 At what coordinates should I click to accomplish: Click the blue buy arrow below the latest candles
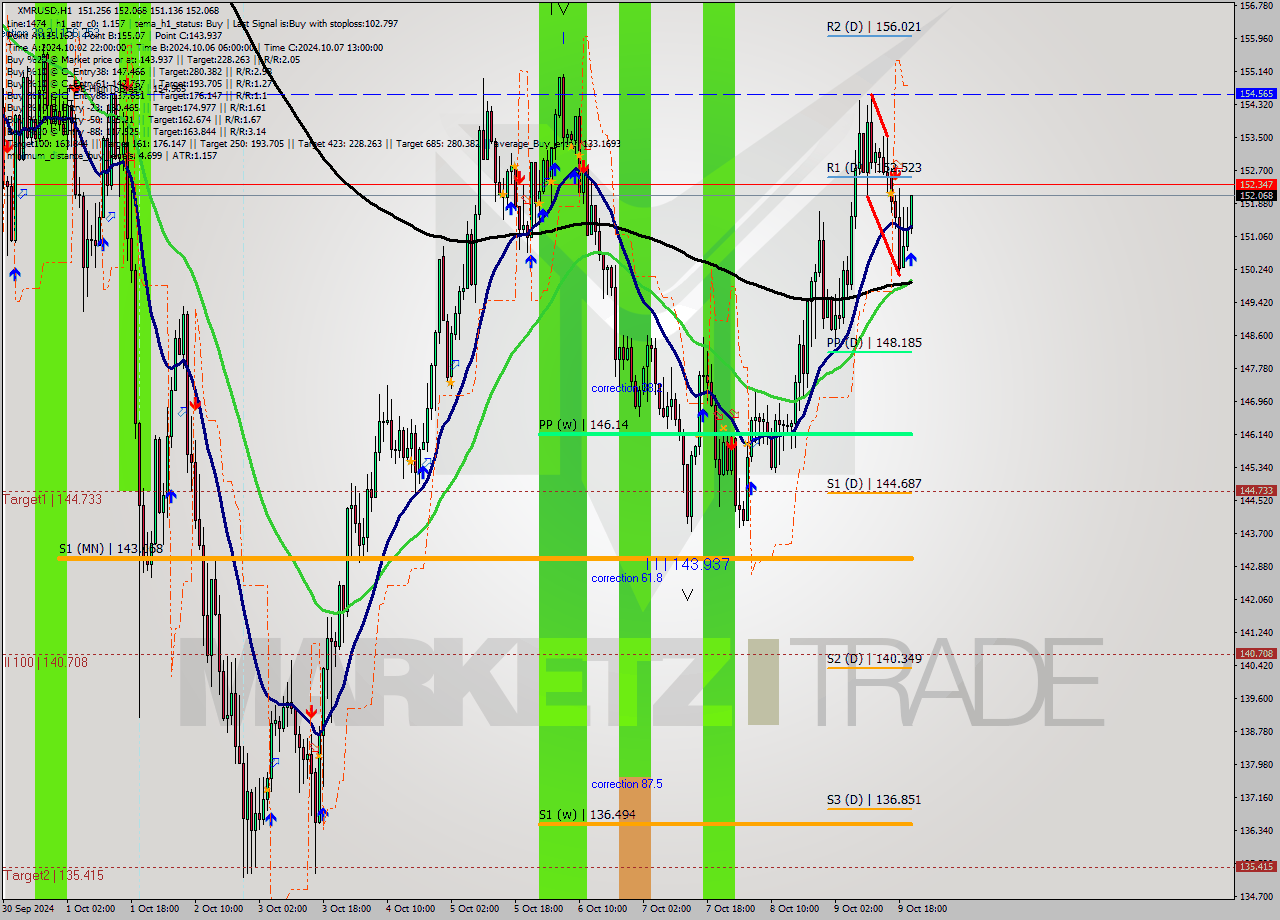[x=911, y=260]
